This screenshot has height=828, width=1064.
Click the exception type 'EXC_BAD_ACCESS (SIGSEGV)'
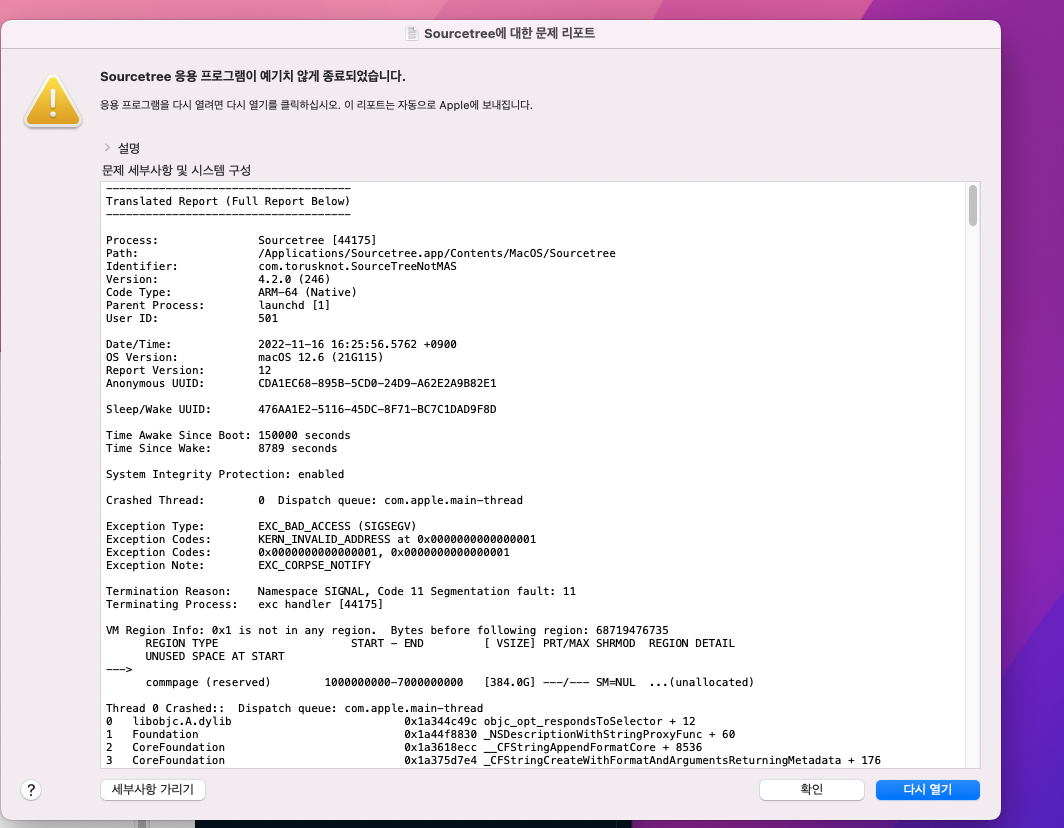(337, 526)
